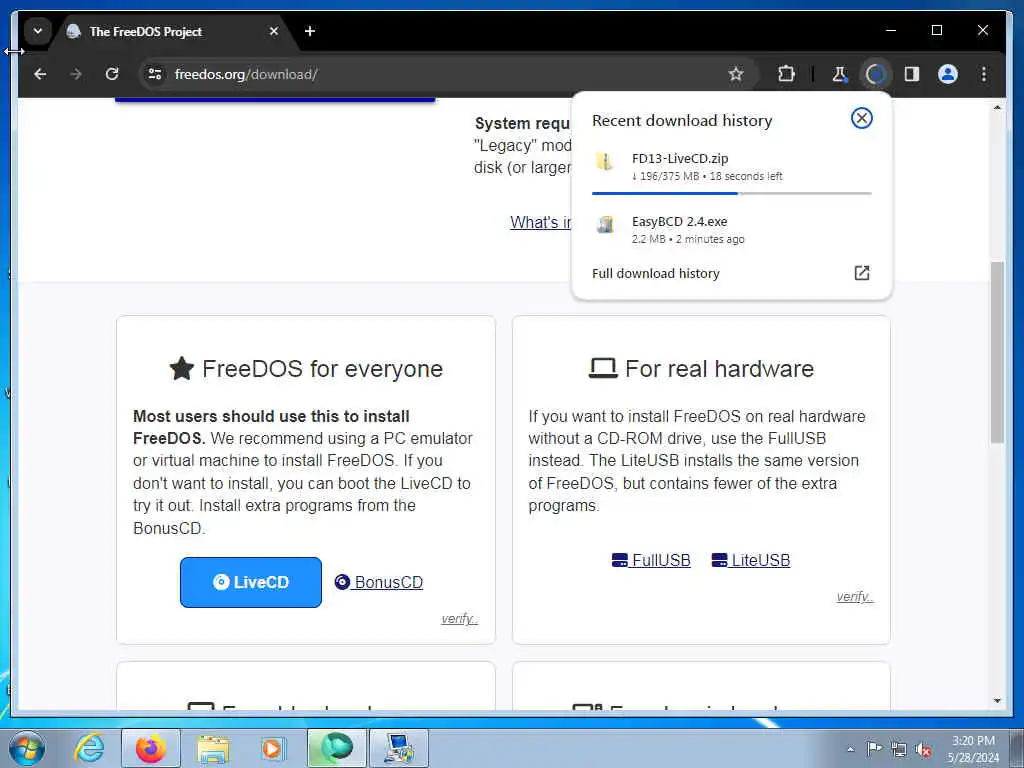Viewport: 1024px width, 768px height.
Task: Click the page vertical scrollbar thumb
Action: click(x=997, y=353)
